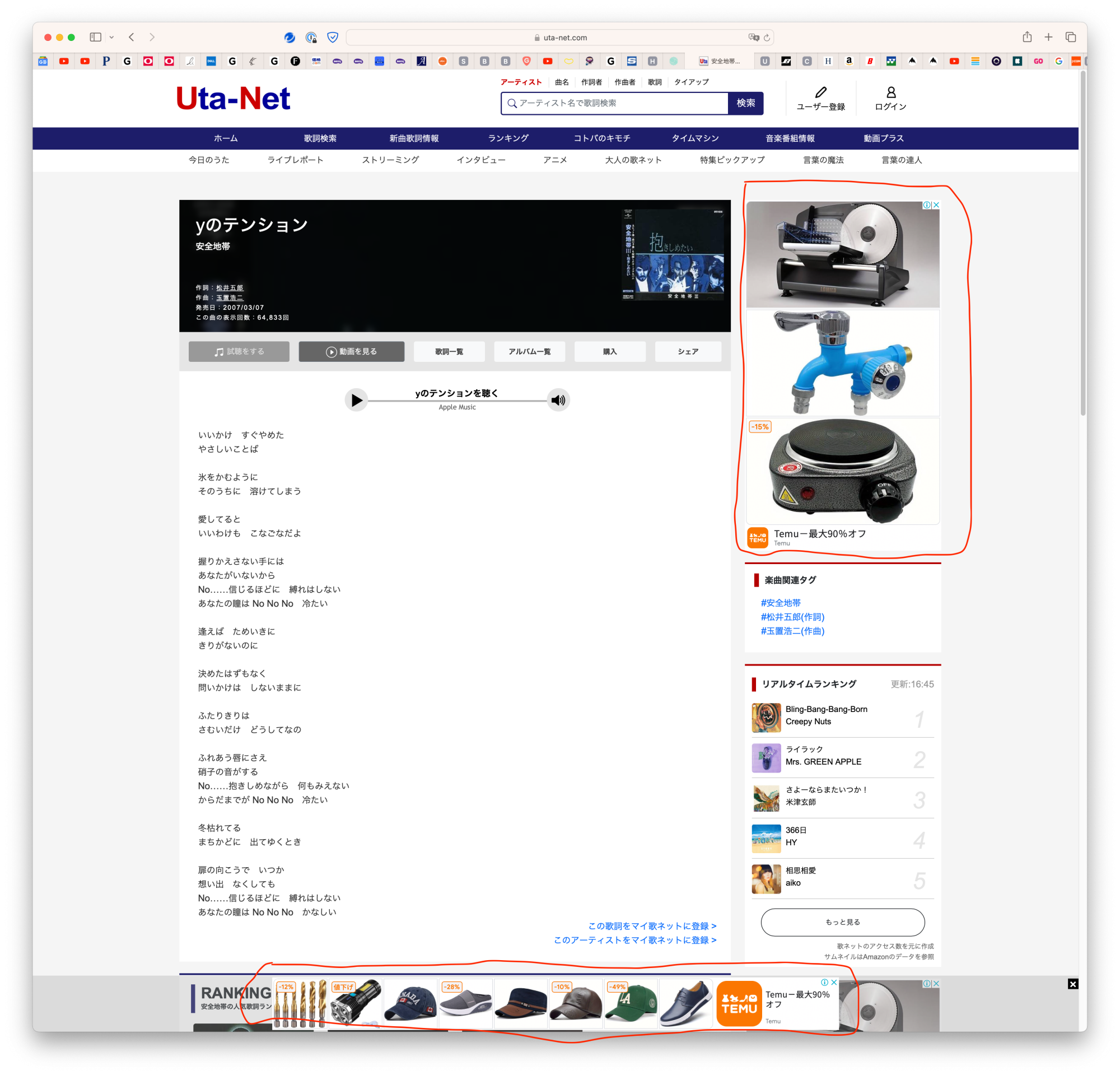The image size is (1120, 1075).
Task: Switch to the 曲名 search tab
Action: tap(561, 82)
